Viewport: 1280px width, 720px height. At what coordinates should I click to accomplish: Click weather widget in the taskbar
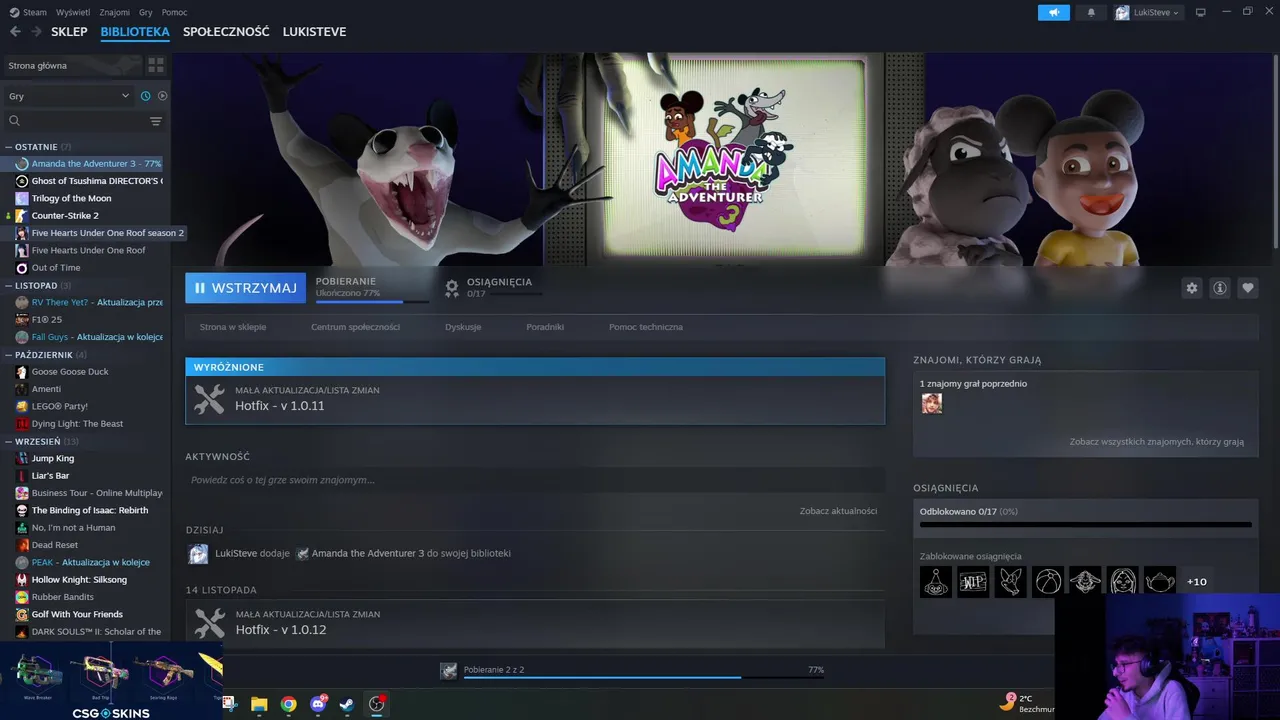[x=1027, y=704]
